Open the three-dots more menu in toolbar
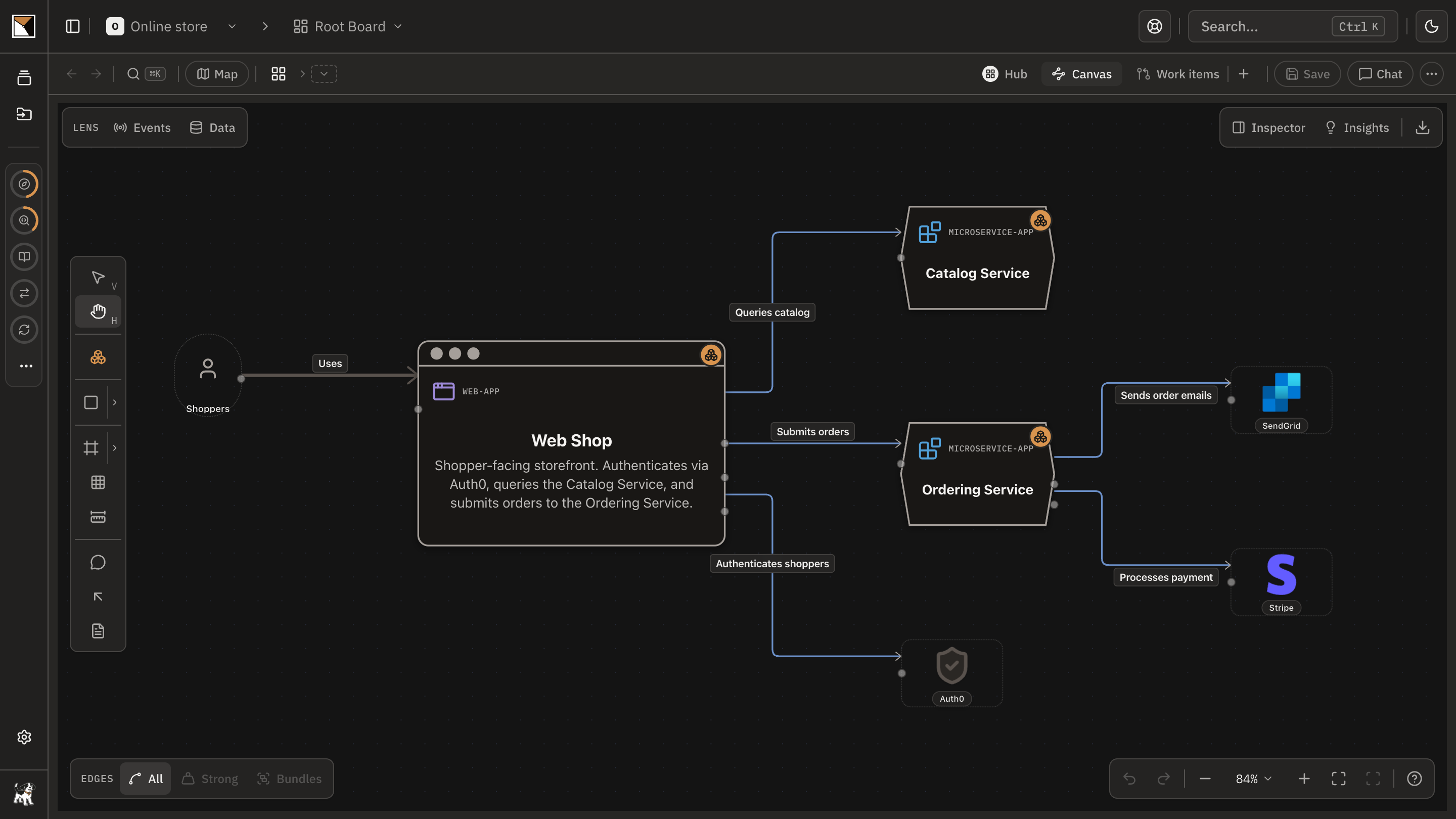1456x819 pixels. [x=1431, y=74]
